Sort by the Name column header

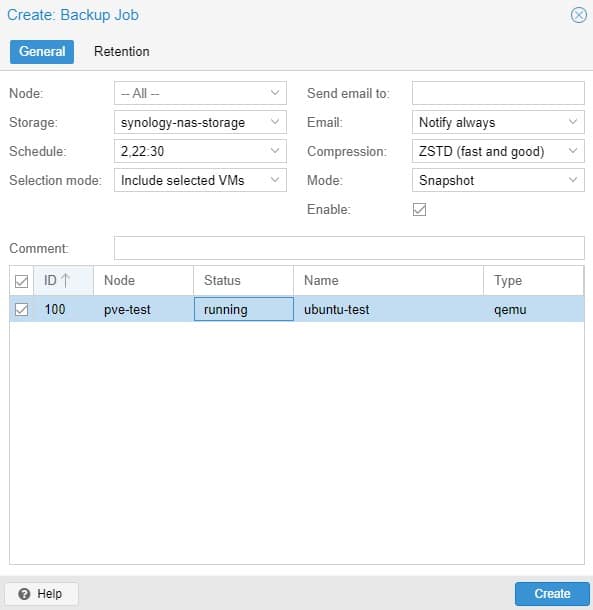point(388,280)
